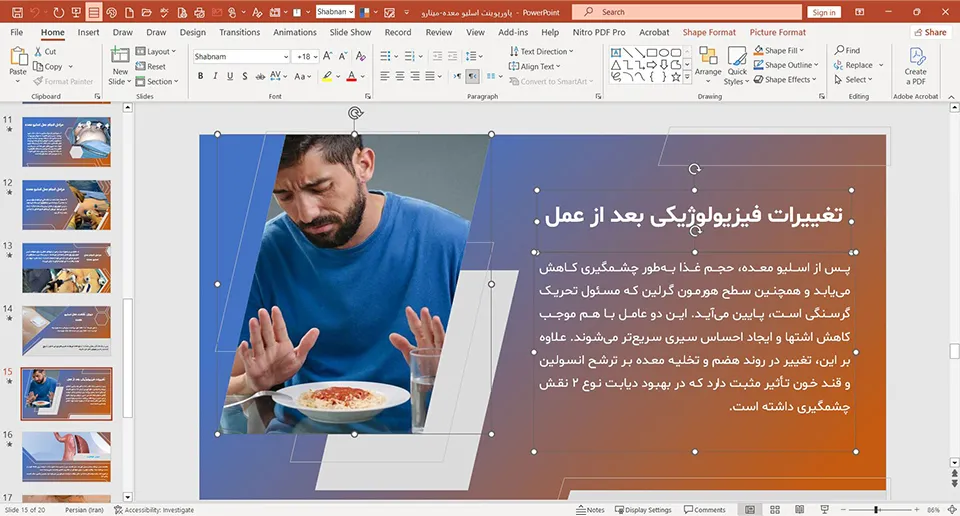Viewport: 960px width, 516px height.
Task: Toggle Normal view button in status bar
Action: coord(750,509)
